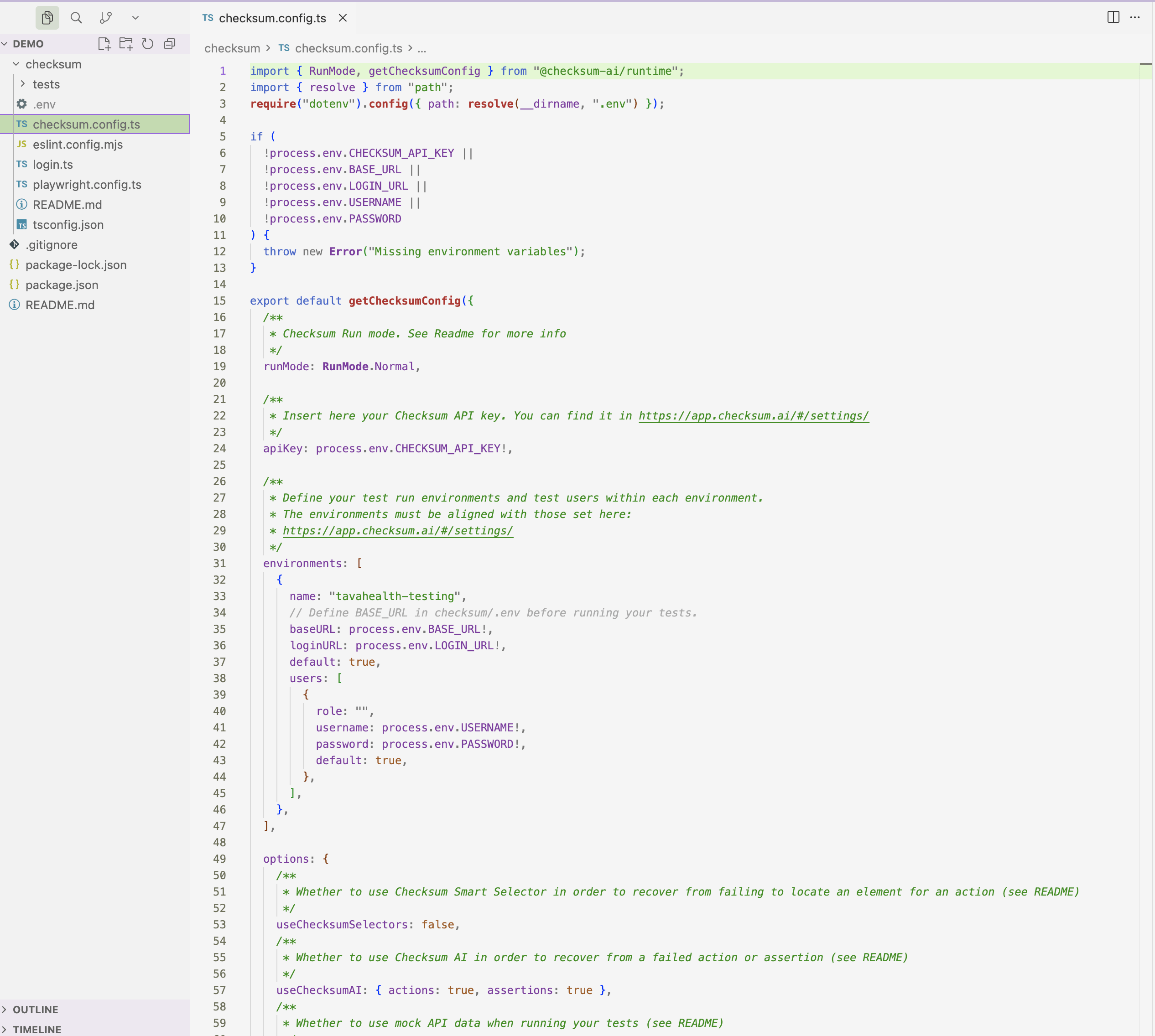Screen dimensions: 1155x1036
Task: Click the JS icon of eslint.config.mjs
Action: click(21, 144)
